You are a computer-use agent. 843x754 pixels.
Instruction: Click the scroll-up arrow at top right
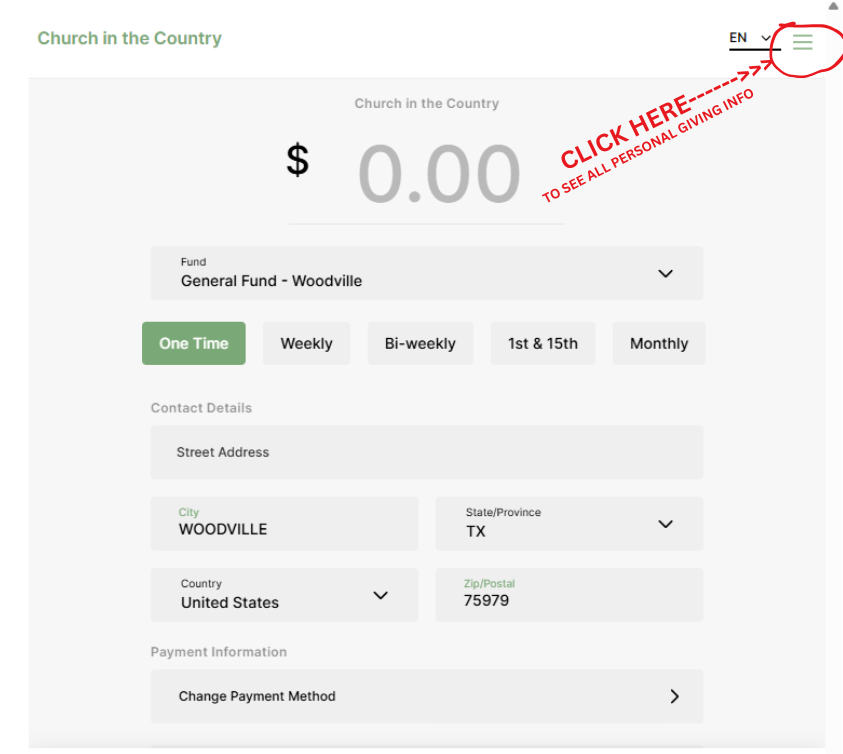(x=833, y=6)
